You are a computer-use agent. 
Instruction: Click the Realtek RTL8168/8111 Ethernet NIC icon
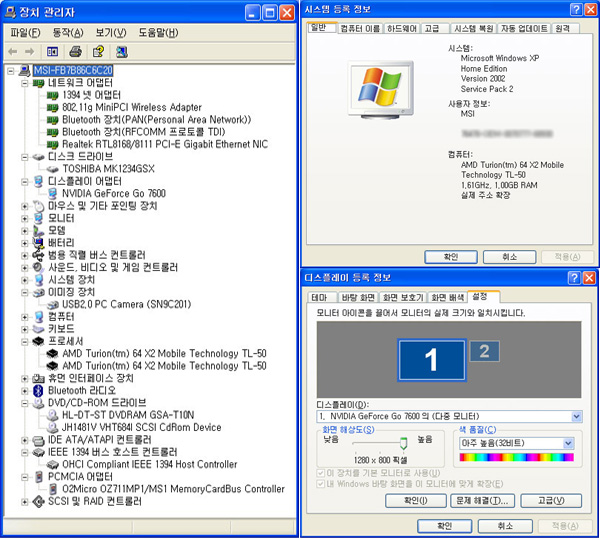[52, 145]
